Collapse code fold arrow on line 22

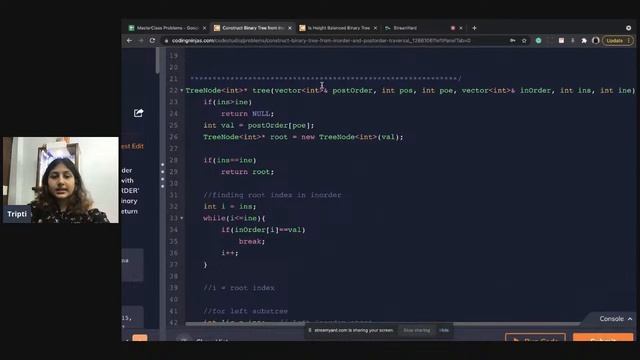point(182,90)
